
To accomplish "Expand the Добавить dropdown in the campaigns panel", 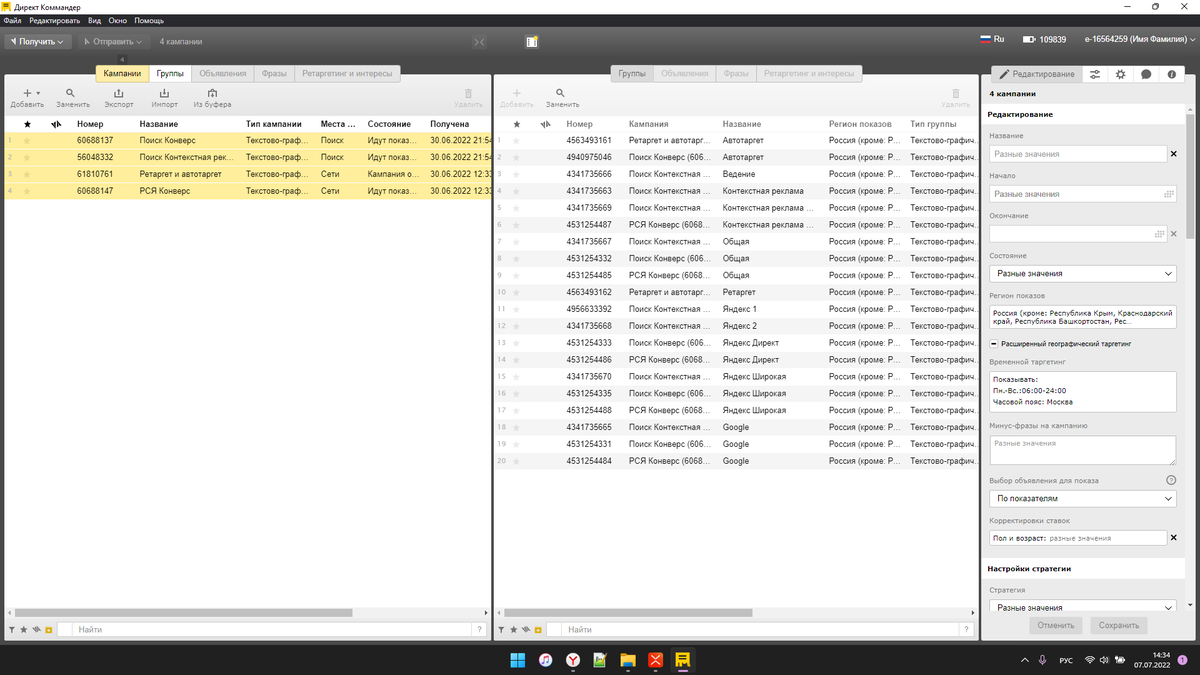I will click(x=38, y=92).
